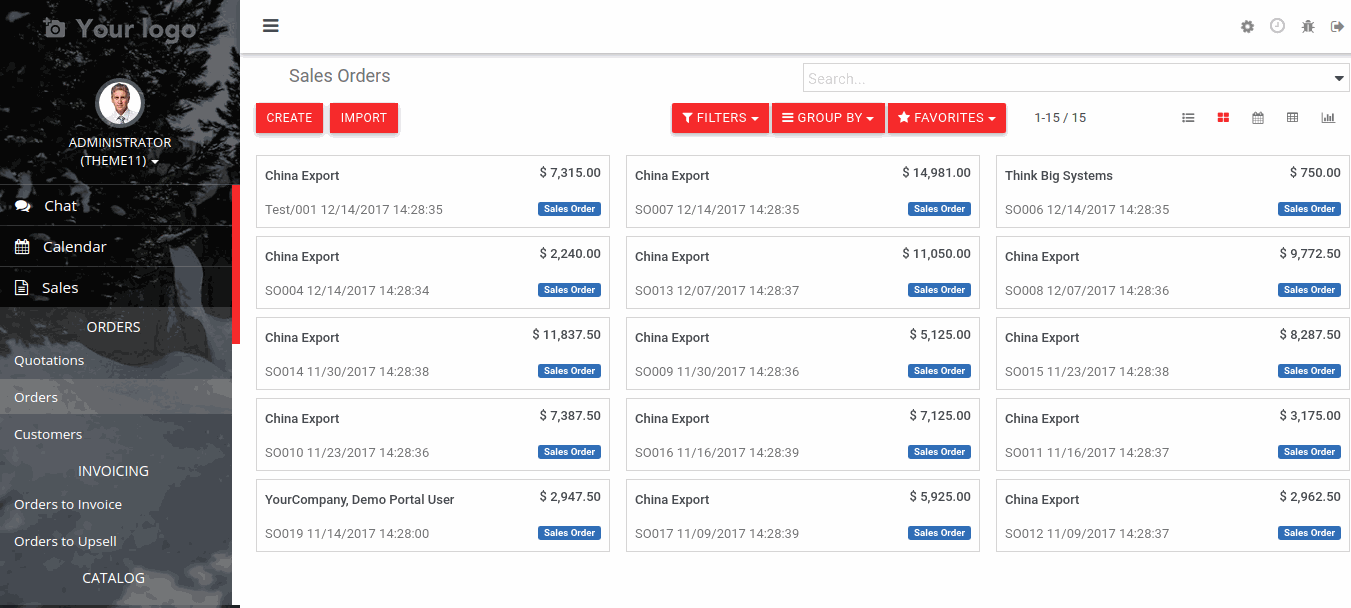1351x608 pixels.
Task: Switch to calendar view icon
Action: (1258, 118)
